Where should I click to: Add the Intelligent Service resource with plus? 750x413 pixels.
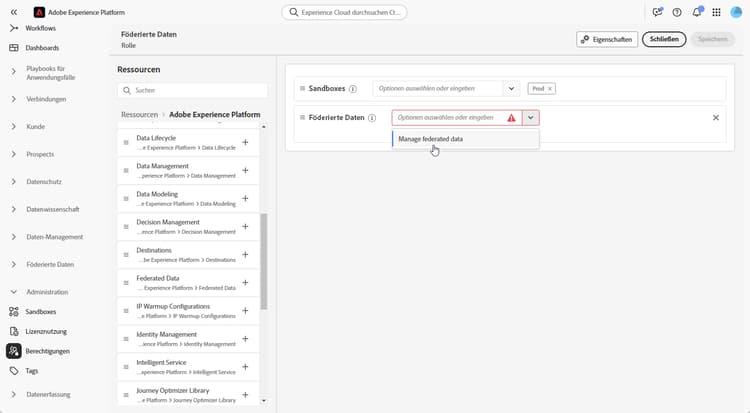[x=245, y=367]
